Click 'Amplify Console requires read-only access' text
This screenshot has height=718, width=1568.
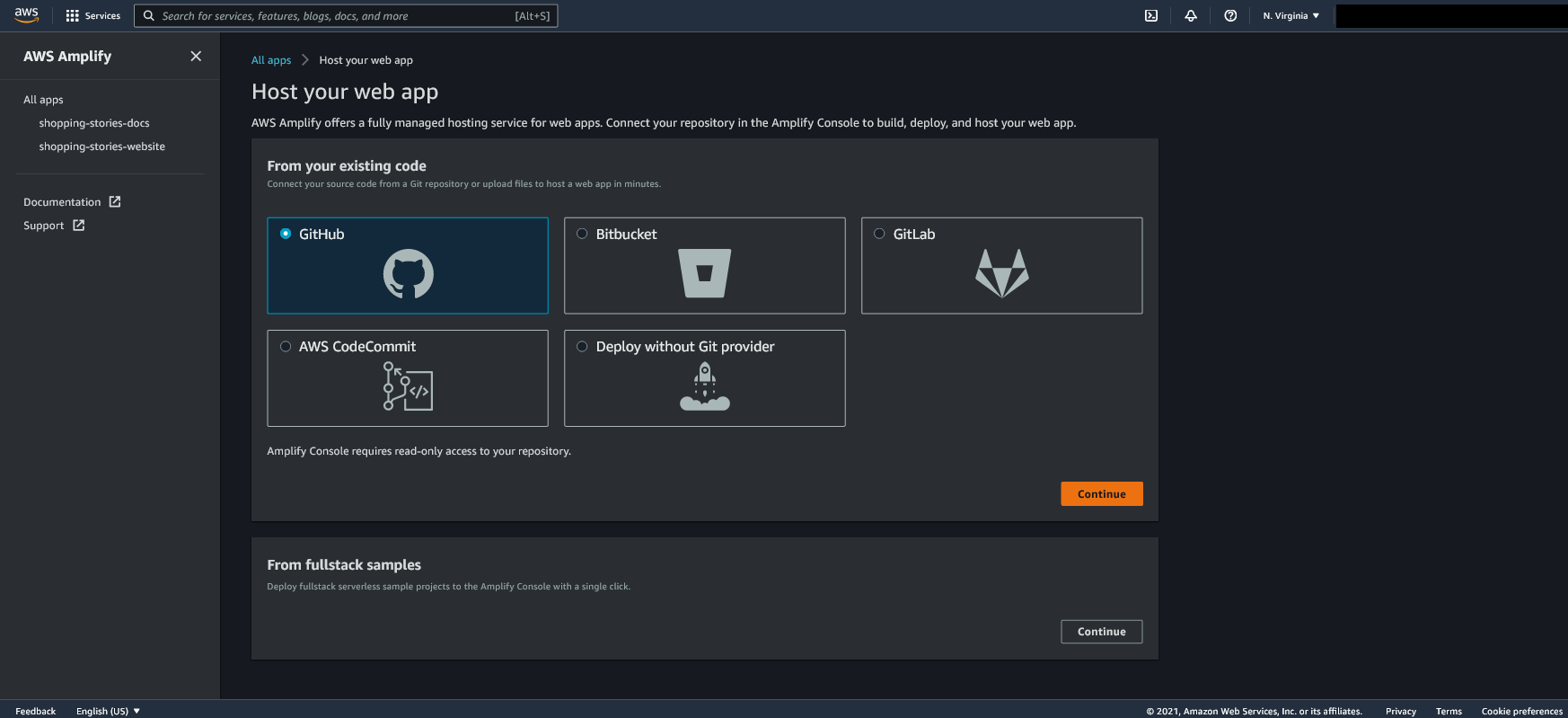point(419,451)
